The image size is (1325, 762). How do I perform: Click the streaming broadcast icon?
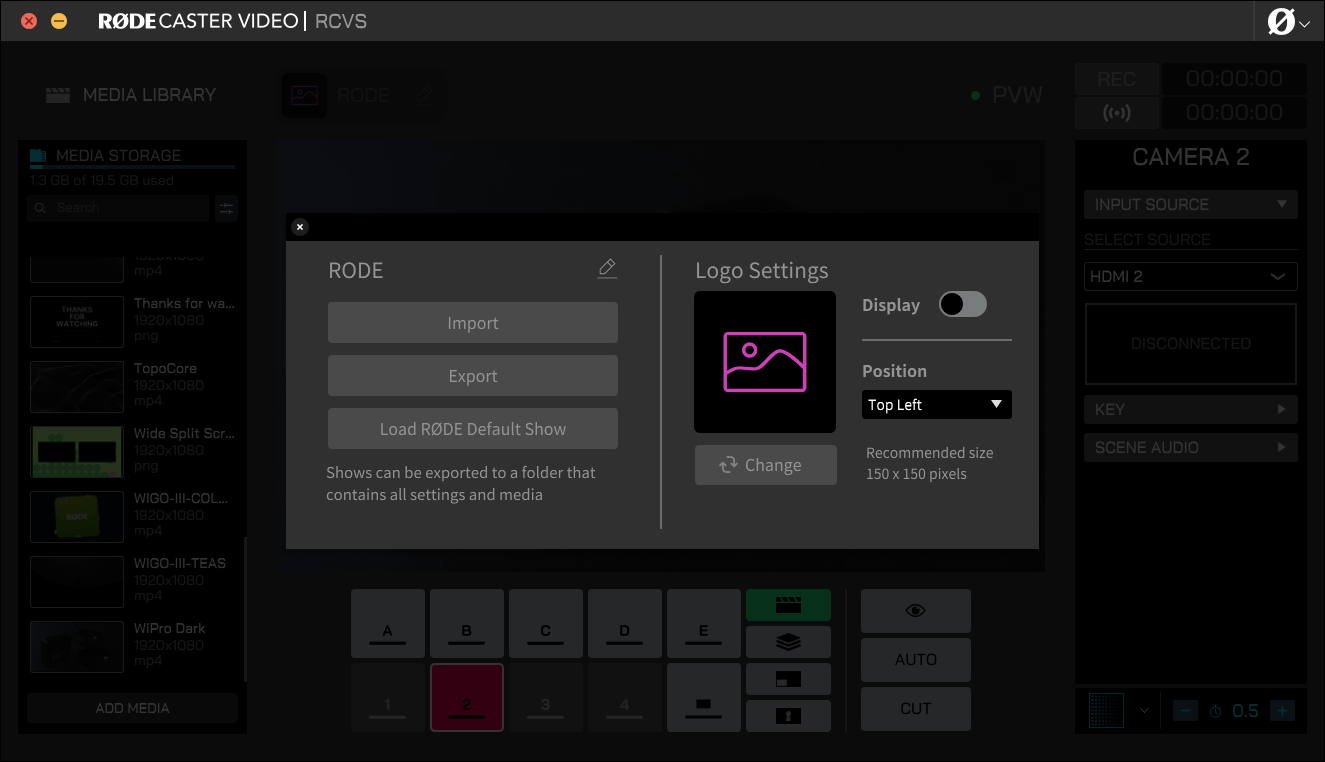1116,113
